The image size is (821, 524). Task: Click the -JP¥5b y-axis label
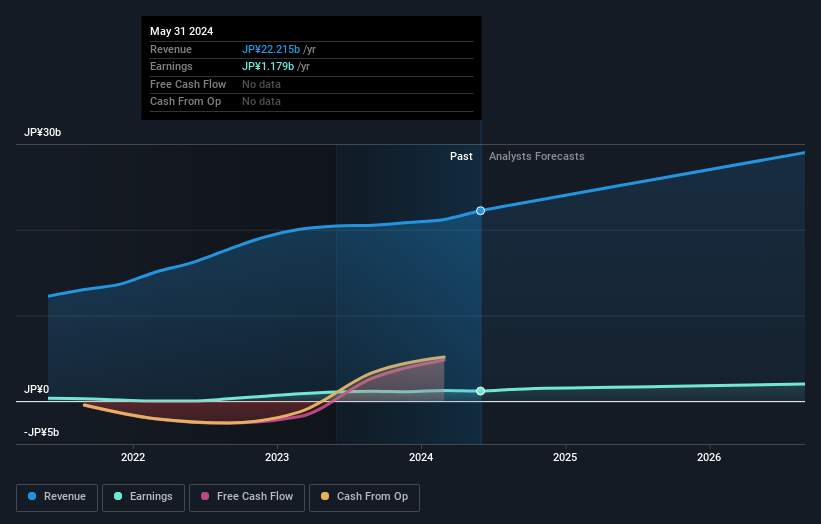click(x=41, y=432)
